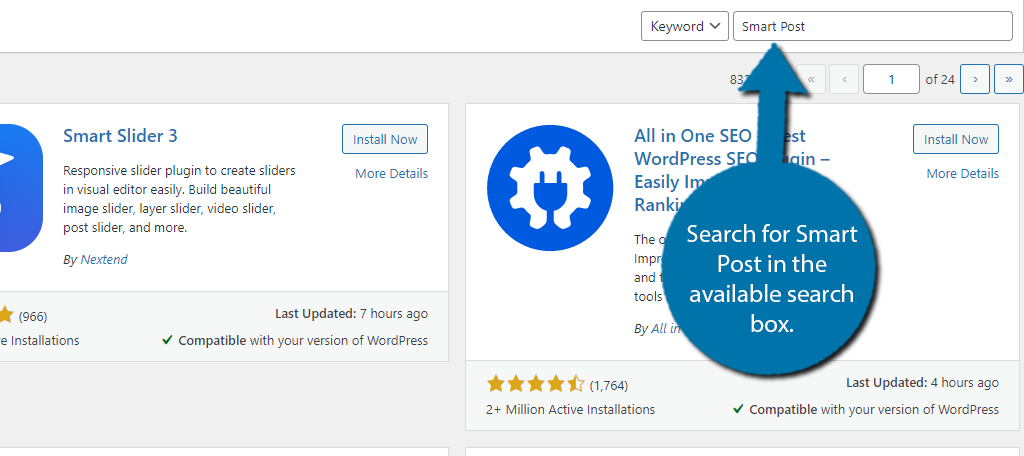1024x456 pixels.
Task: Click '2+ Million Active Installations' text
Action: pos(571,410)
